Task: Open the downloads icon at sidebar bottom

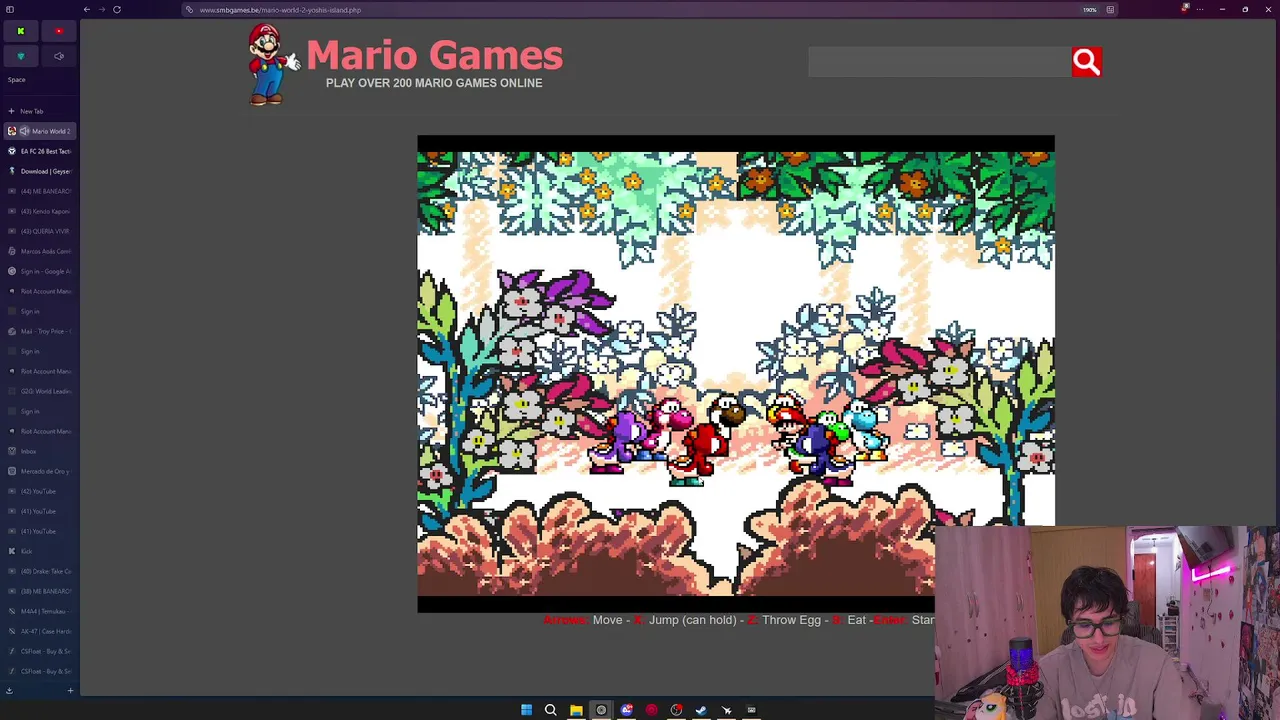Action: click(x=9, y=690)
